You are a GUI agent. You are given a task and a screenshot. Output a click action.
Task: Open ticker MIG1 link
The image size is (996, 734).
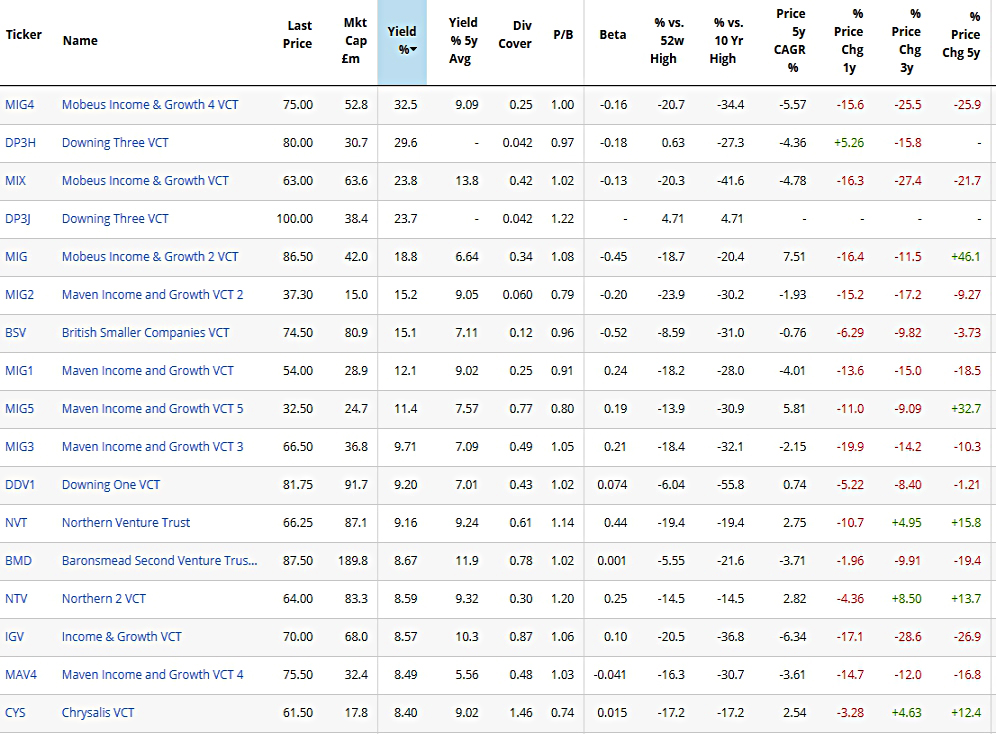[x=19, y=371]
